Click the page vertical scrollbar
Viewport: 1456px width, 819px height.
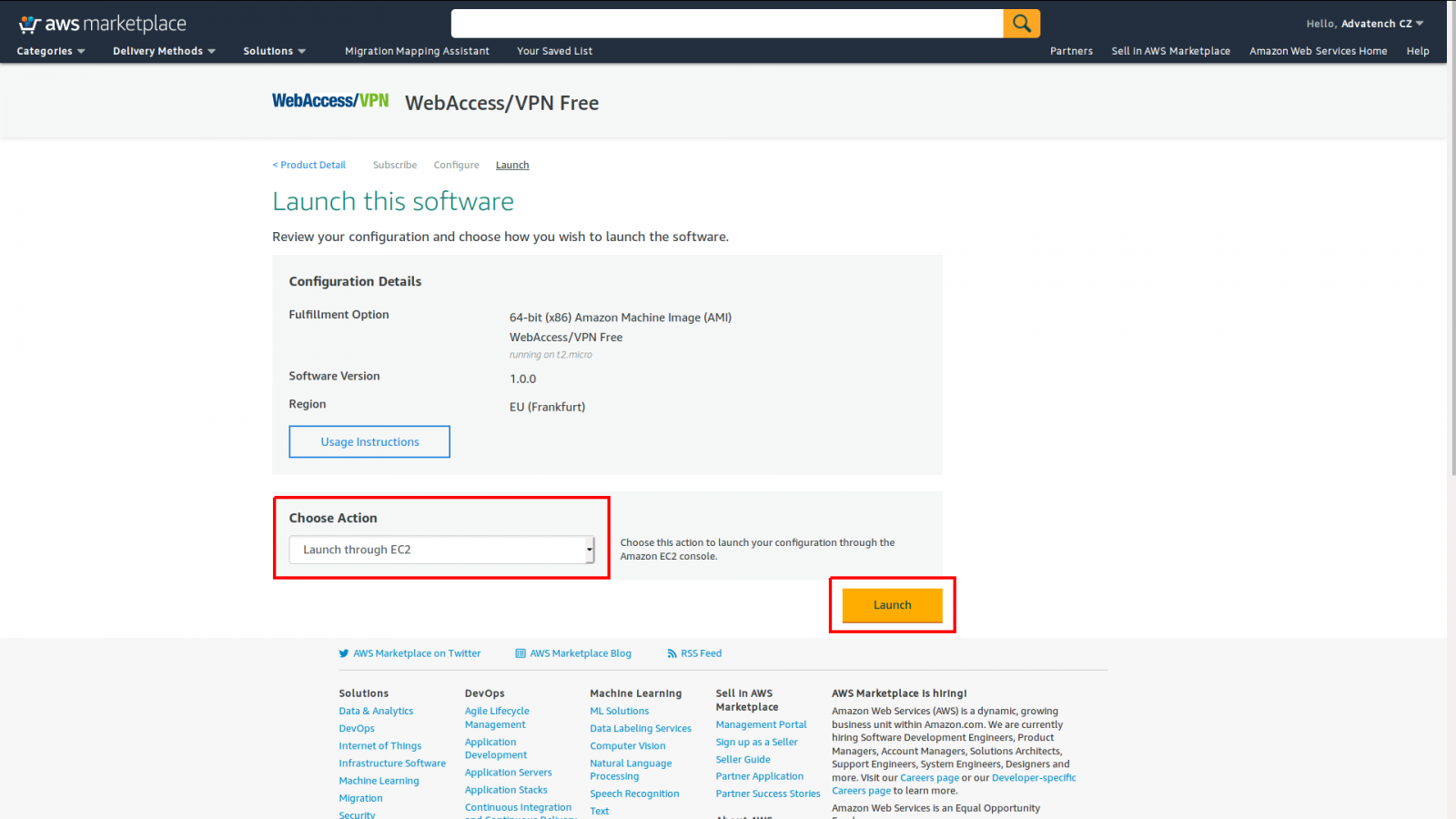(x=1451, y=273)
